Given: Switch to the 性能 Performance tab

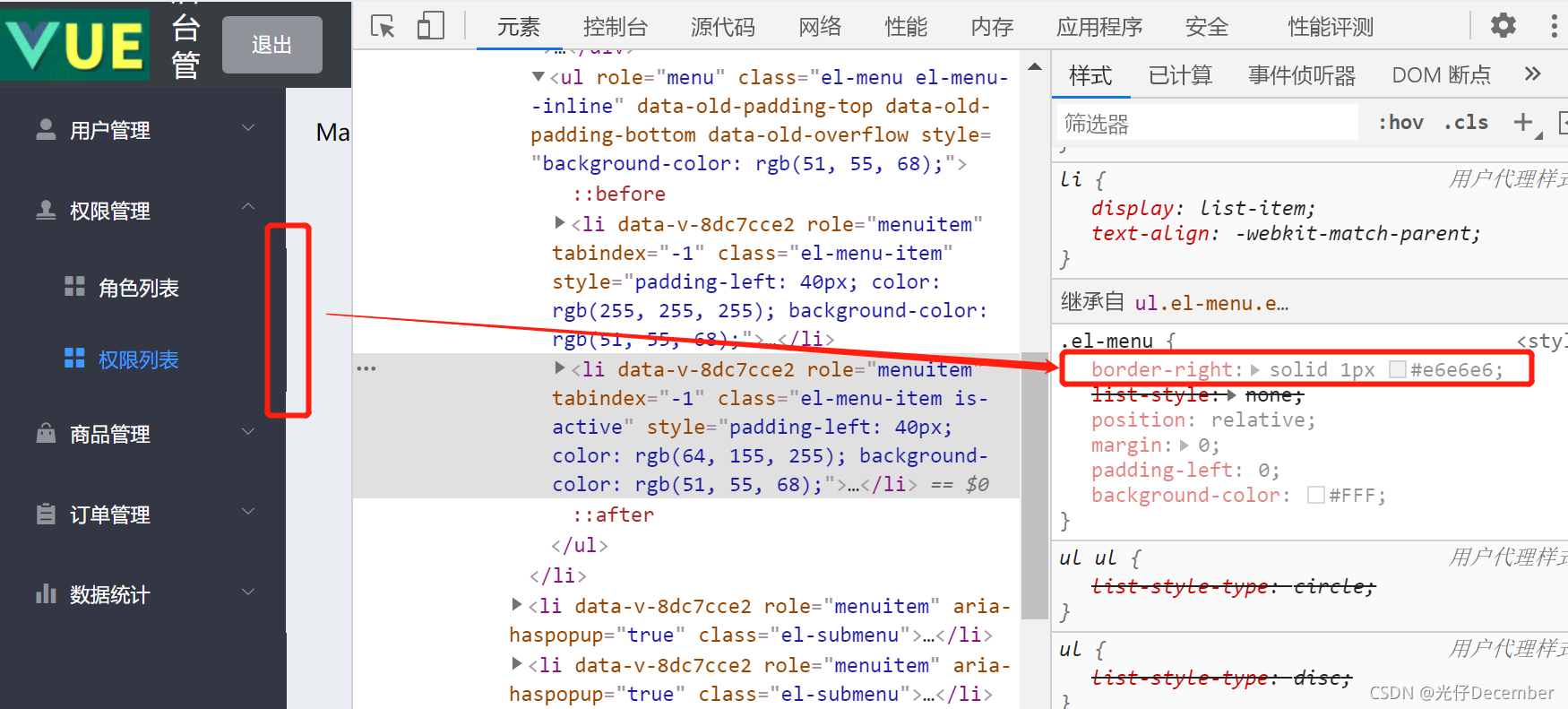Looking at the screenshot, I should tap(906, 27).
